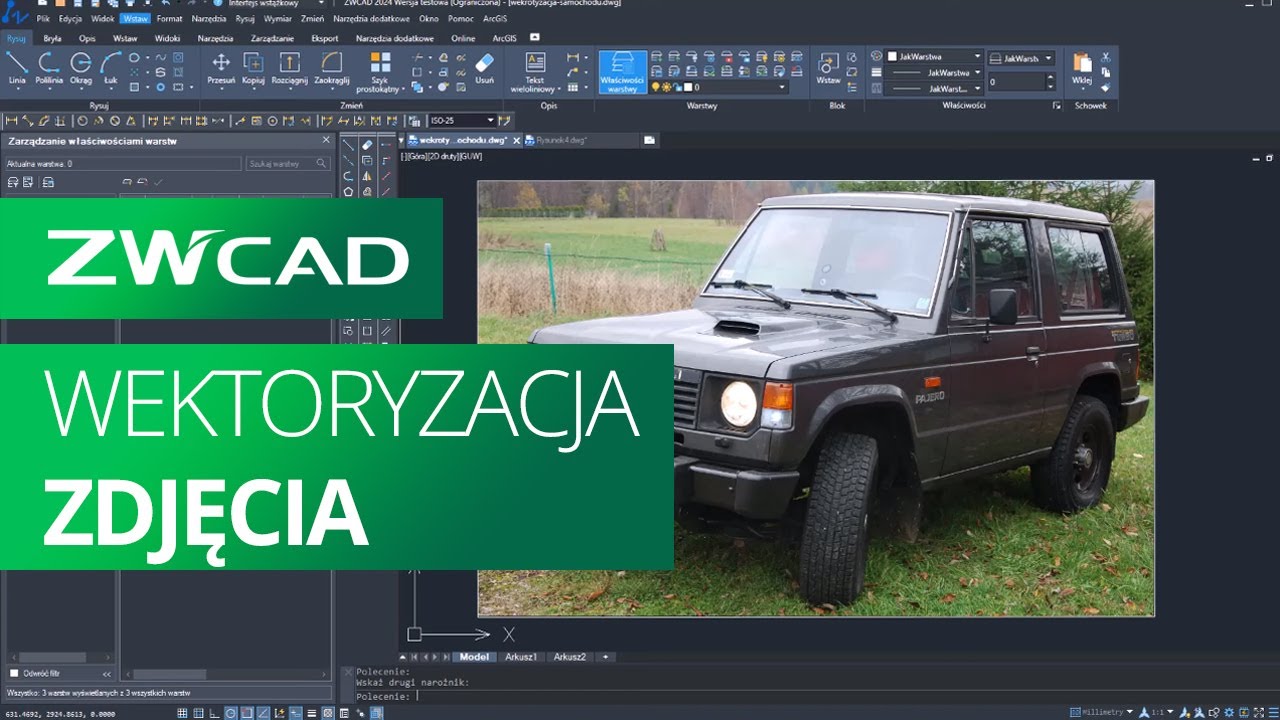1280x720 pixels.
Task: Click the Usuń eraser tool
Action: point(484,68)
